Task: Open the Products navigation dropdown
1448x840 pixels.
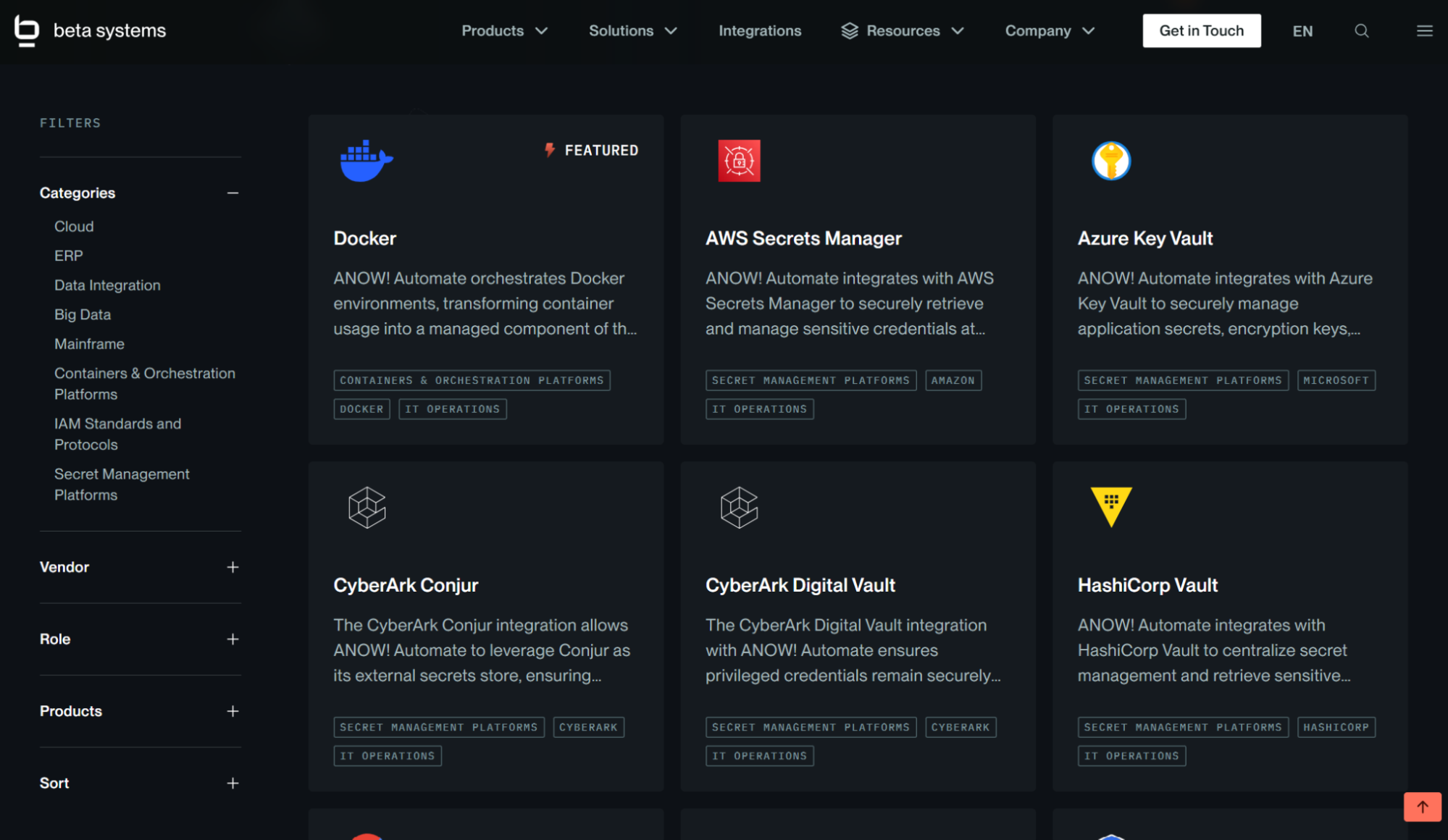Action: click(504, 30)
